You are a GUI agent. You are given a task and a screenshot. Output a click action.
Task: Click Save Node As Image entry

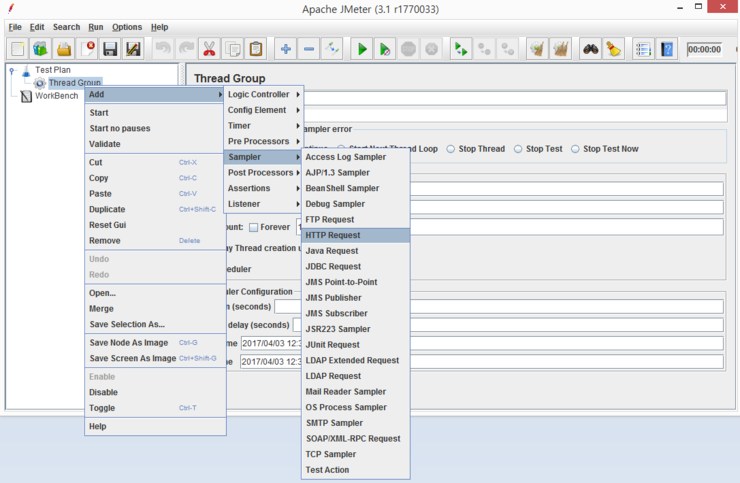tap(155, 343)
